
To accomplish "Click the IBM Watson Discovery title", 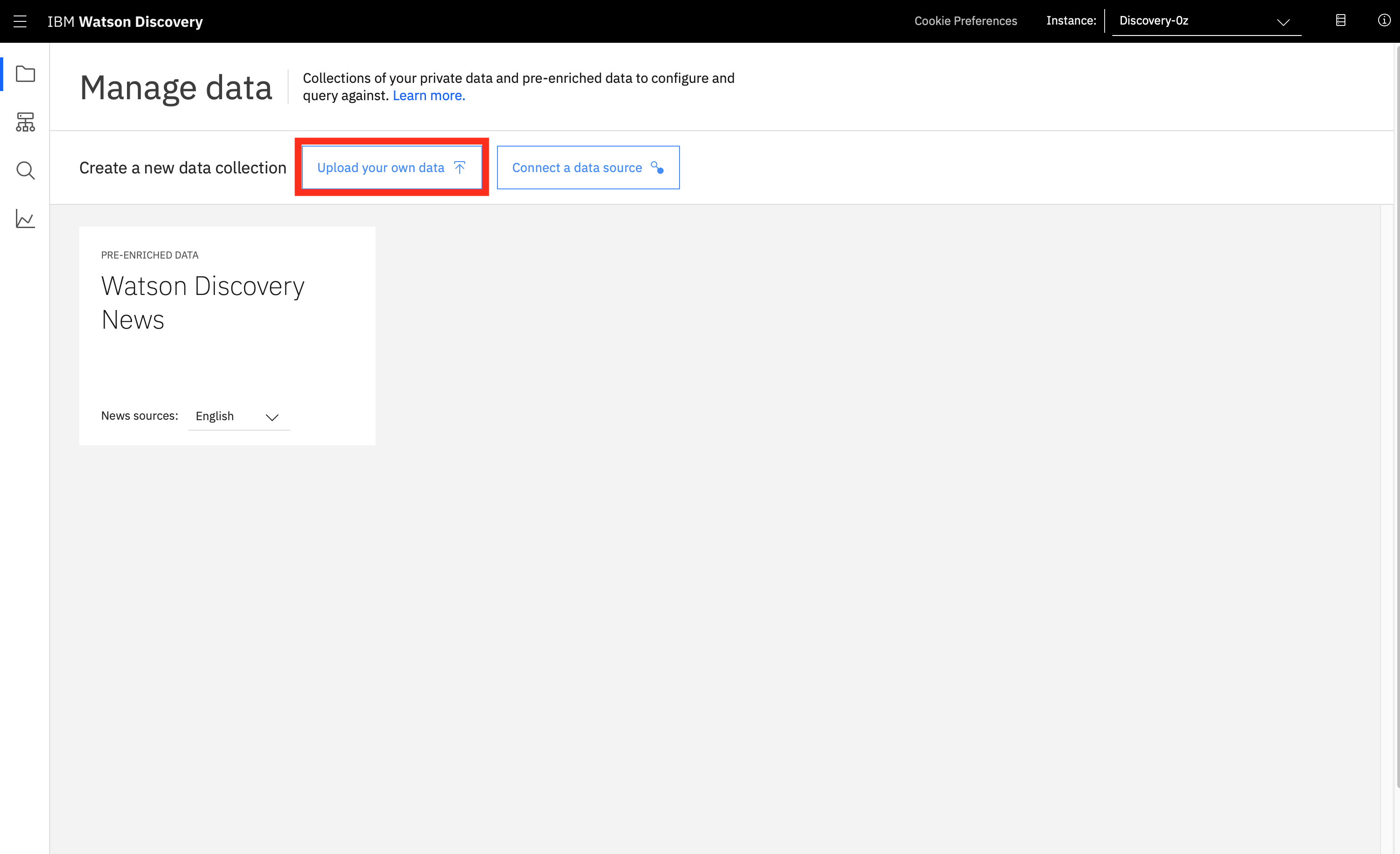I will coord(125,21).
